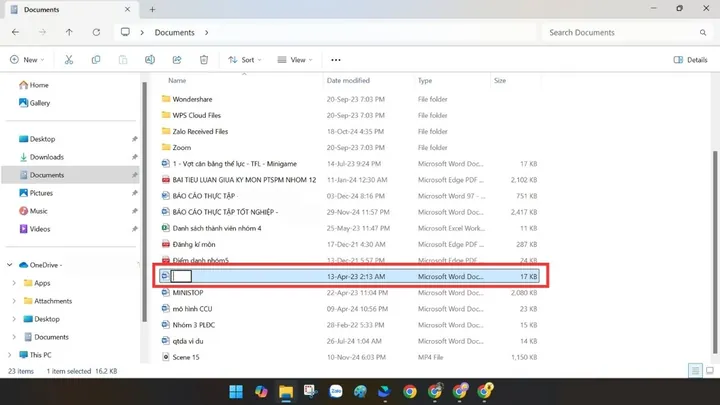Open Snipping Tool on the taskbar
Viewport: 720px width, 405px height.
(x=310, y=392)
